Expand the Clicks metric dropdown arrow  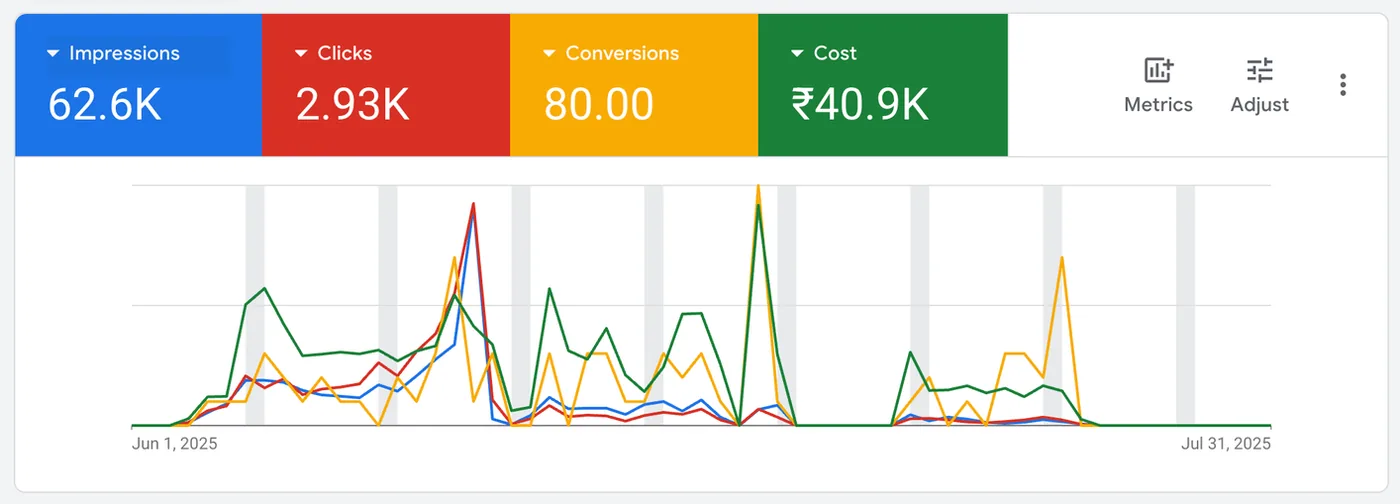tap(301, 54)
